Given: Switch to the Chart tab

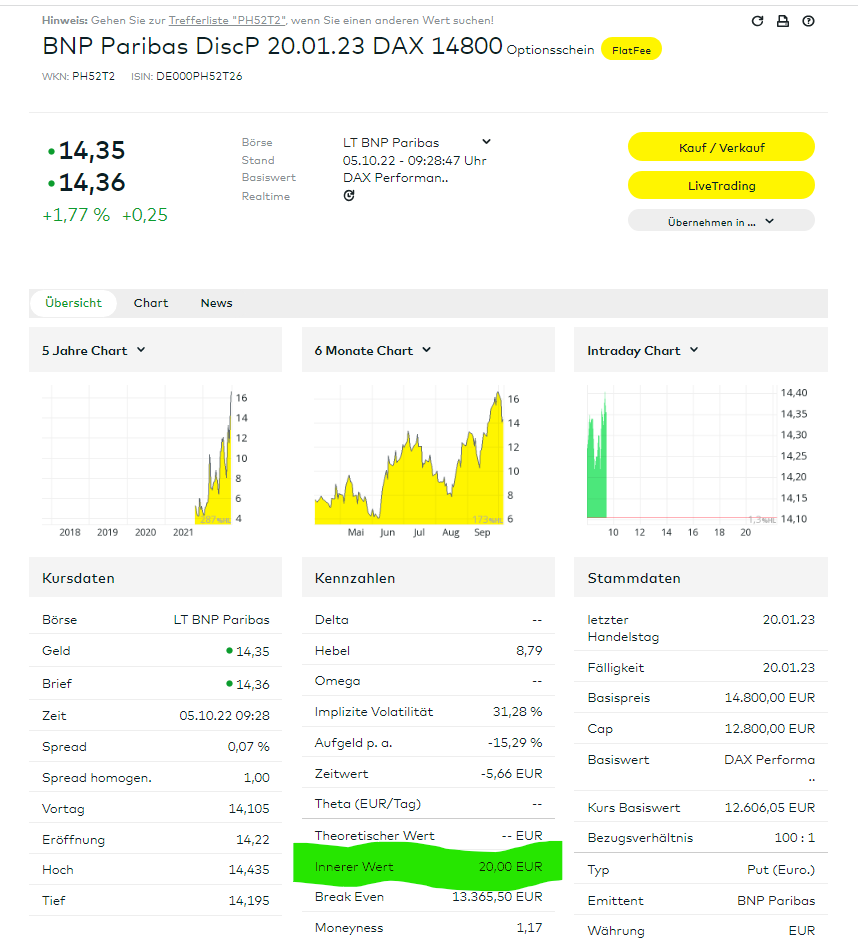Looking at the screenshot, I should click(x=151, y=303).
